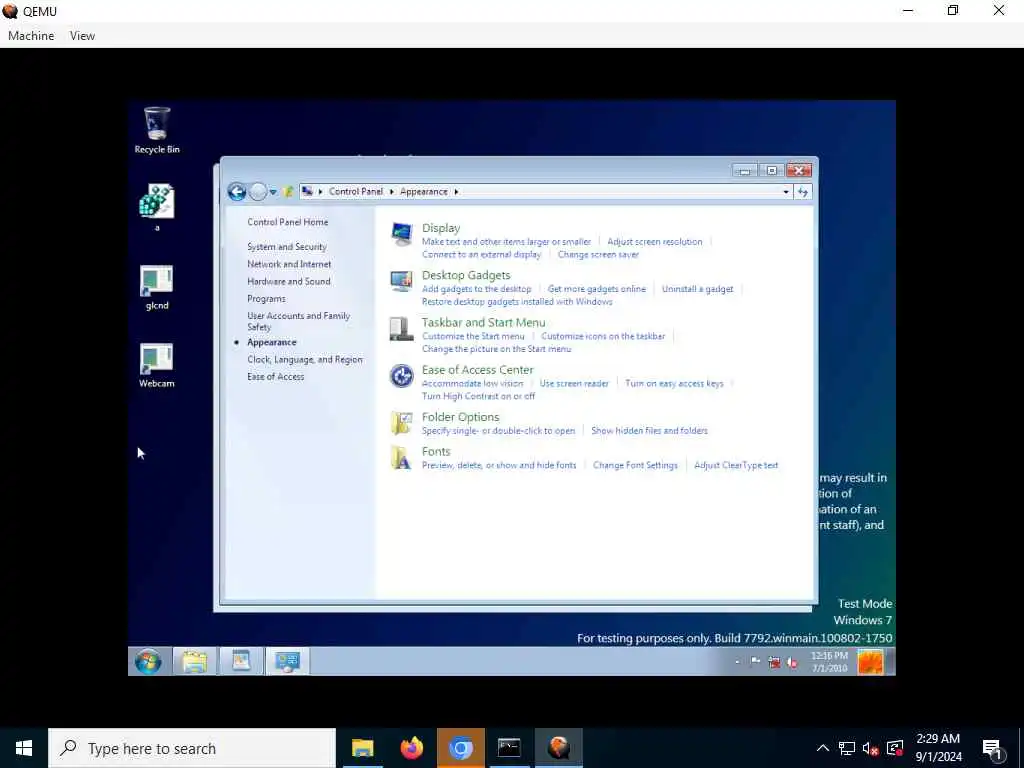Click the Taskbar and Start Menu icon
This screenshot has height=768, width=1024.
pos(402,328)
